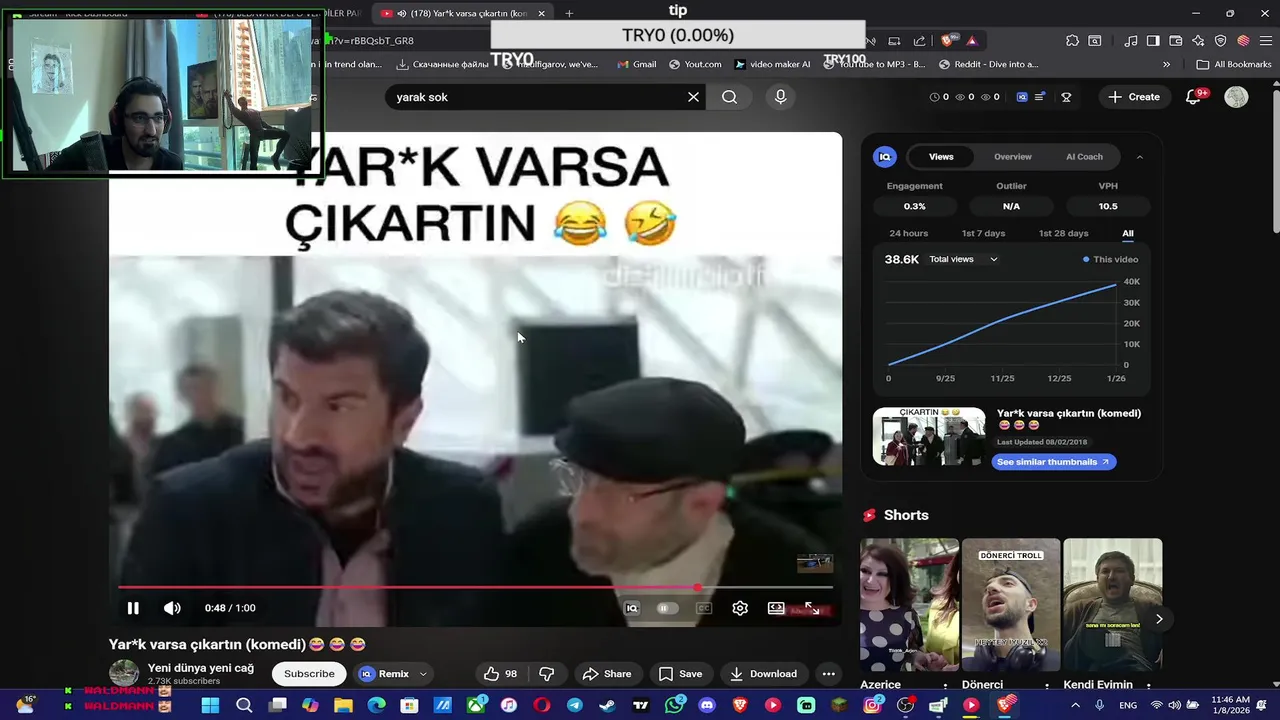This screenshot has width=1280, height=720.
Task: Like the video (98 likes)
Action: tap(501, 674)
